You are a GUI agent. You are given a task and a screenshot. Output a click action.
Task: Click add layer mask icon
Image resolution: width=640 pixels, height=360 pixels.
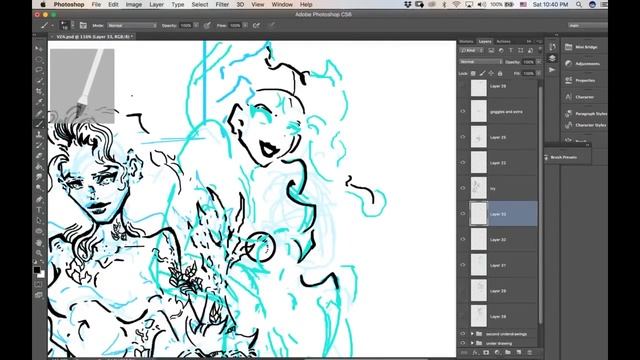coord(486,352)
